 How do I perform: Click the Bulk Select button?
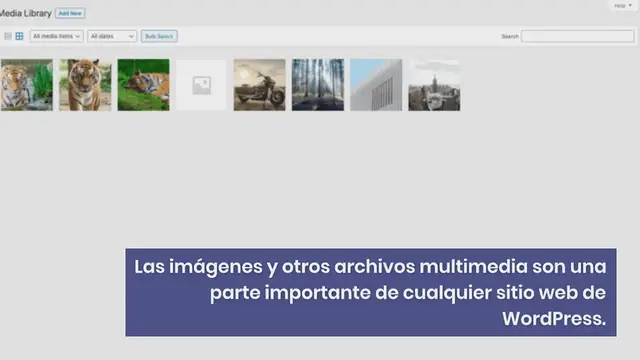click(159, 36)
